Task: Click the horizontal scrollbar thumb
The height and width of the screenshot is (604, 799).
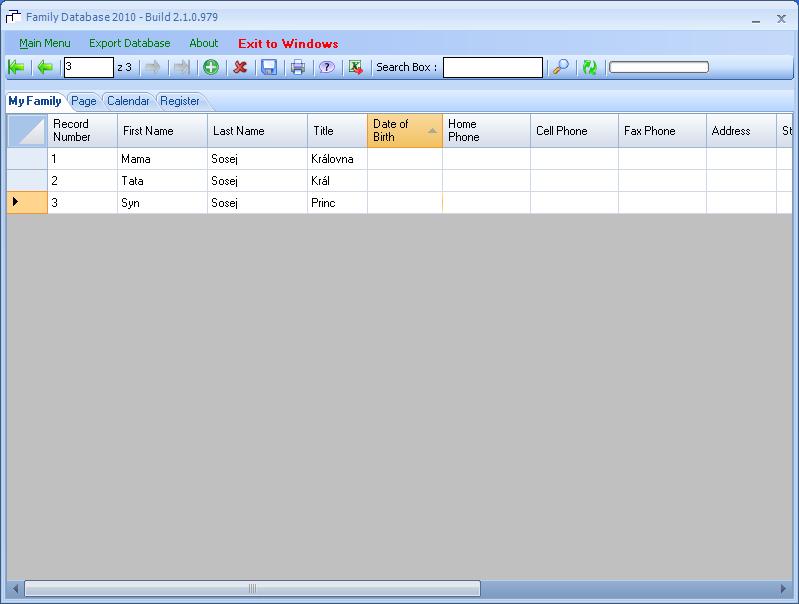Action: coord(252,589)
